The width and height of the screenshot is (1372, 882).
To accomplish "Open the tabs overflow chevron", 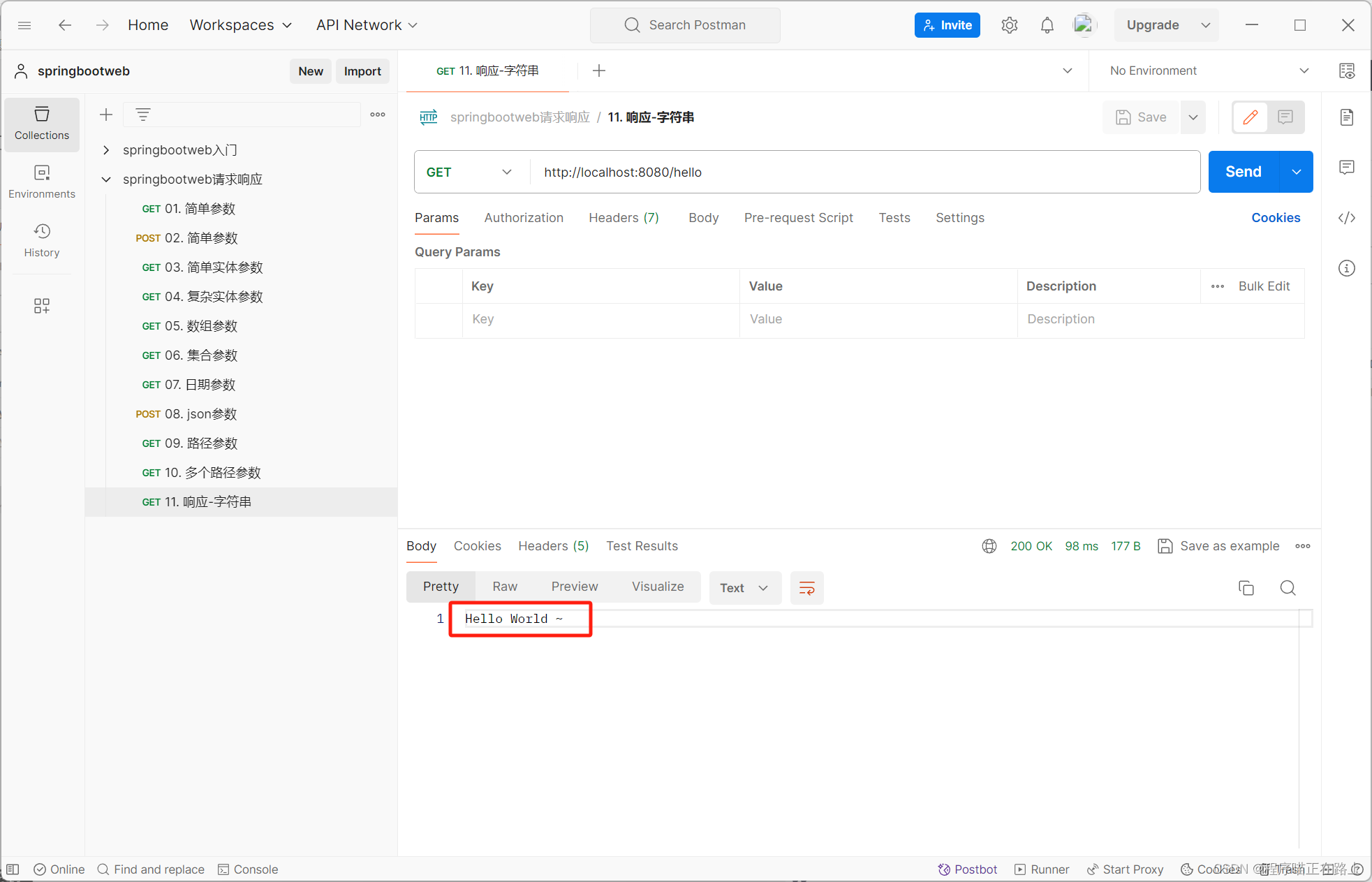I will [x=1068, y=71].
